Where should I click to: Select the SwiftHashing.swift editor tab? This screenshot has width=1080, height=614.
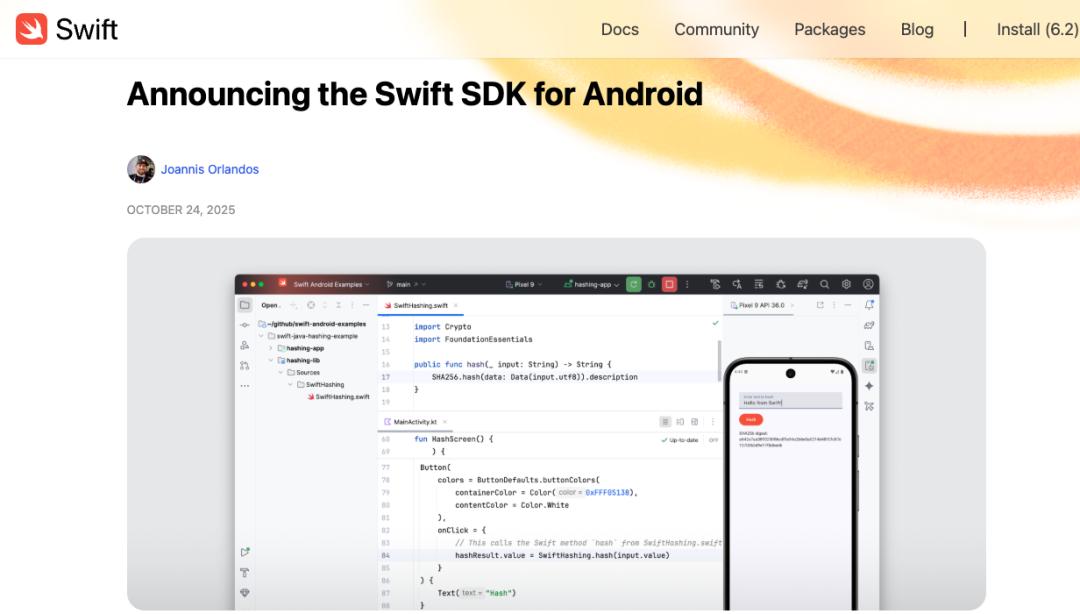pos(420,305)
